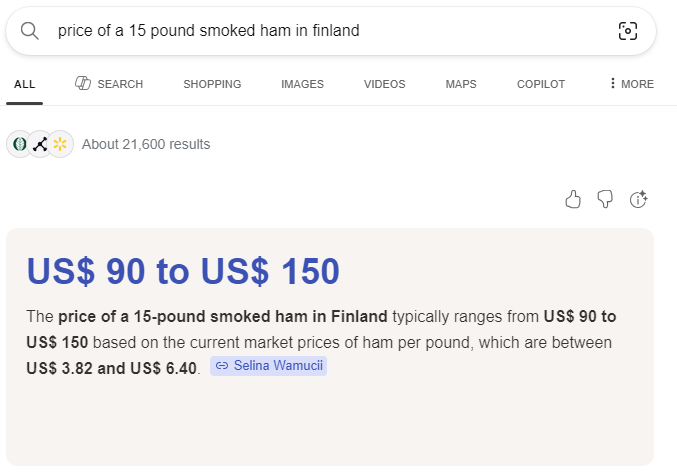Select the All results tab
This screenshot has height=474, width=677.
point(25,84)
